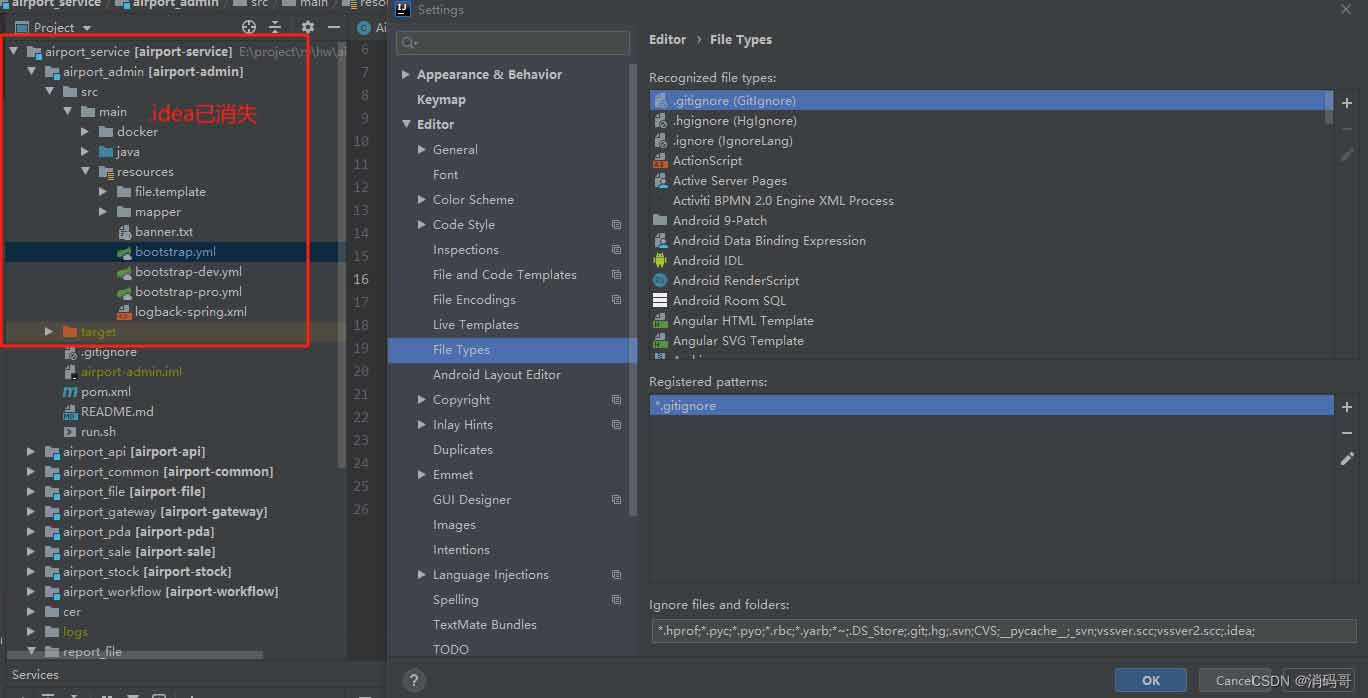Click the Android IDL file type icon

(660, 261)
